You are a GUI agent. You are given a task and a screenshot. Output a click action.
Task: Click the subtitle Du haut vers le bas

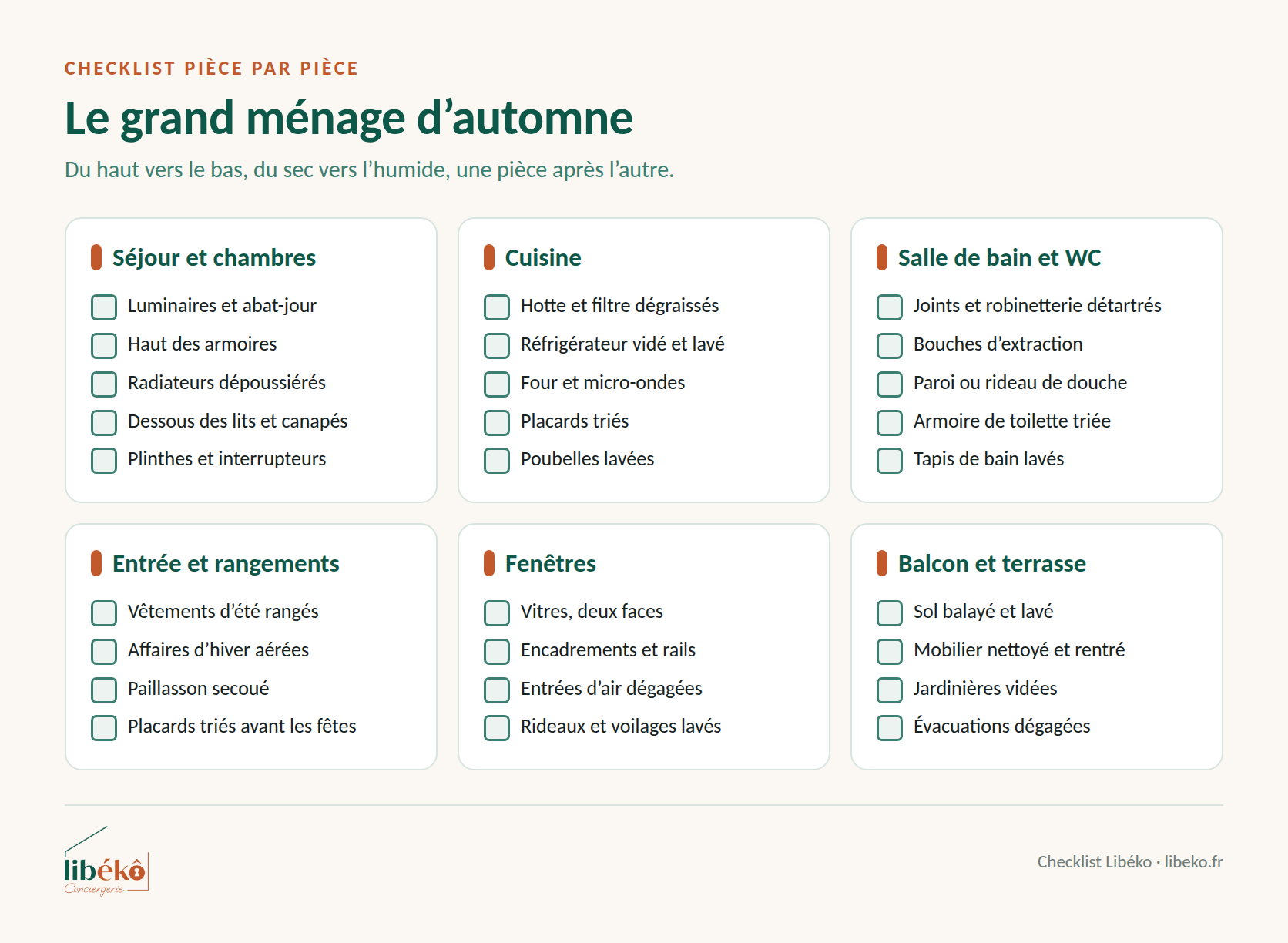369,169
